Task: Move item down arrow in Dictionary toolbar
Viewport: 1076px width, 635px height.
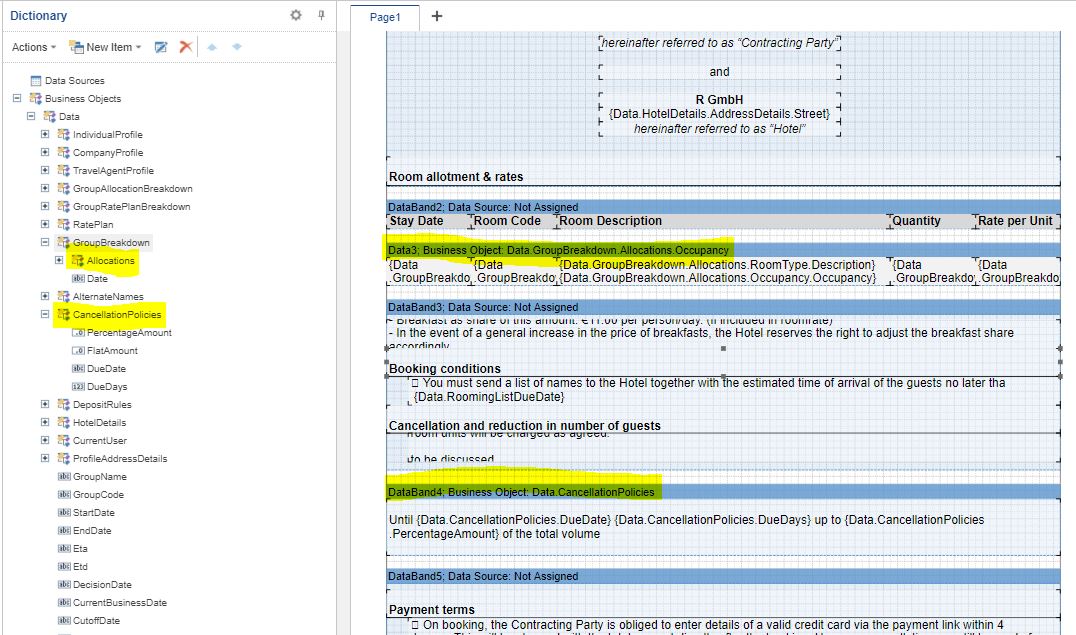Action: coord(237,47)
